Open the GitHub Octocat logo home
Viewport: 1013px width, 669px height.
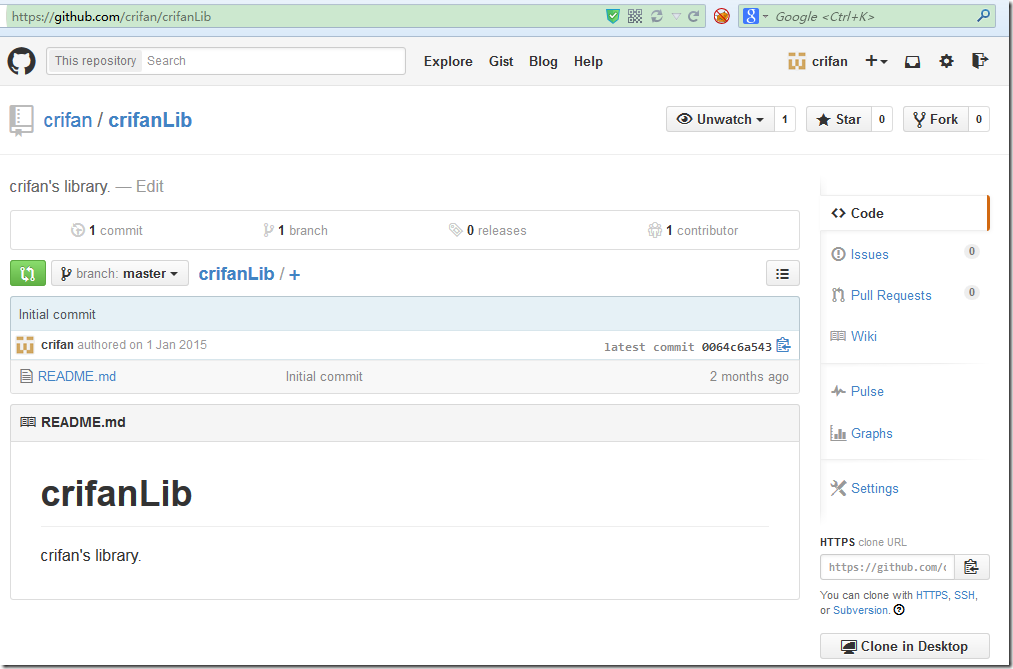point(21,61)
